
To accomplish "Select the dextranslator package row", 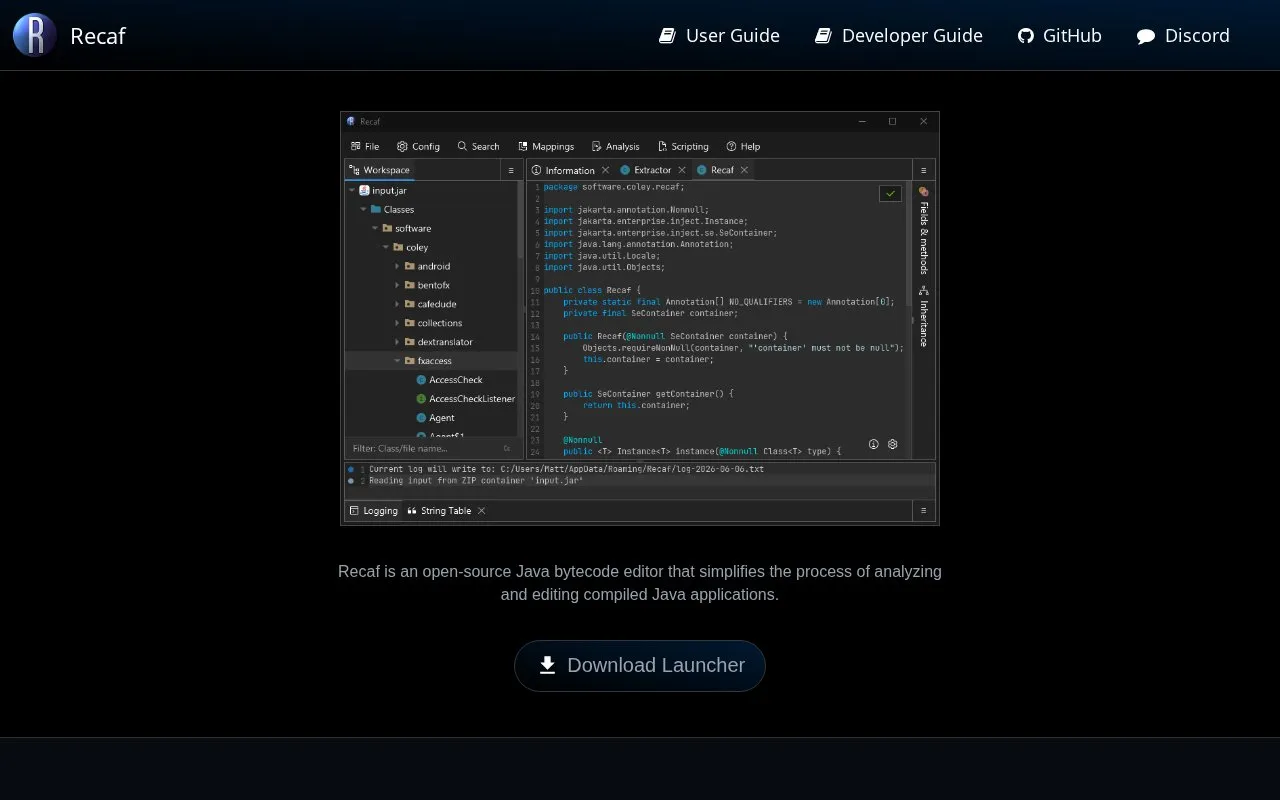I will (432, 342).
